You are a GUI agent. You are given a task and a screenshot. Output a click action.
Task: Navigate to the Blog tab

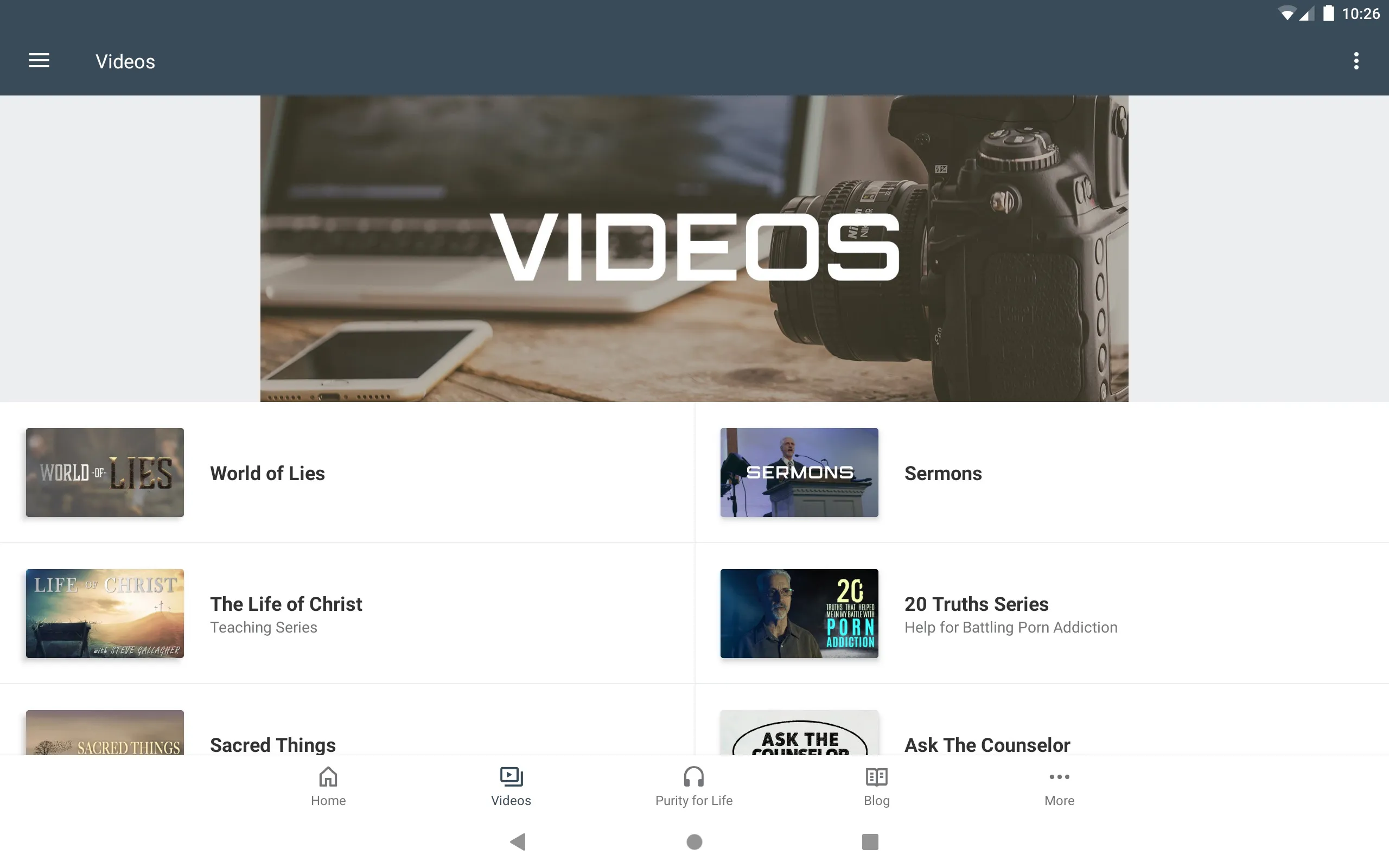click(876, 785)
